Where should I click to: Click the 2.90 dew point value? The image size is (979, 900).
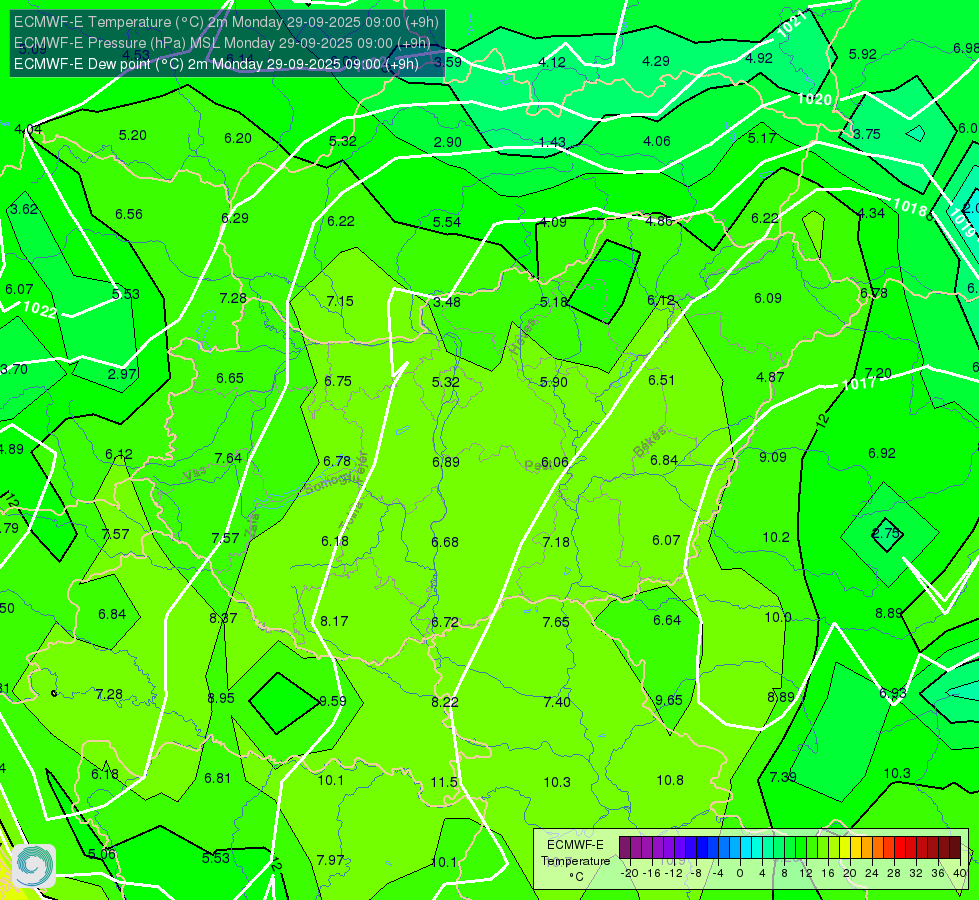pyautogui.click(x=448, y=142)
